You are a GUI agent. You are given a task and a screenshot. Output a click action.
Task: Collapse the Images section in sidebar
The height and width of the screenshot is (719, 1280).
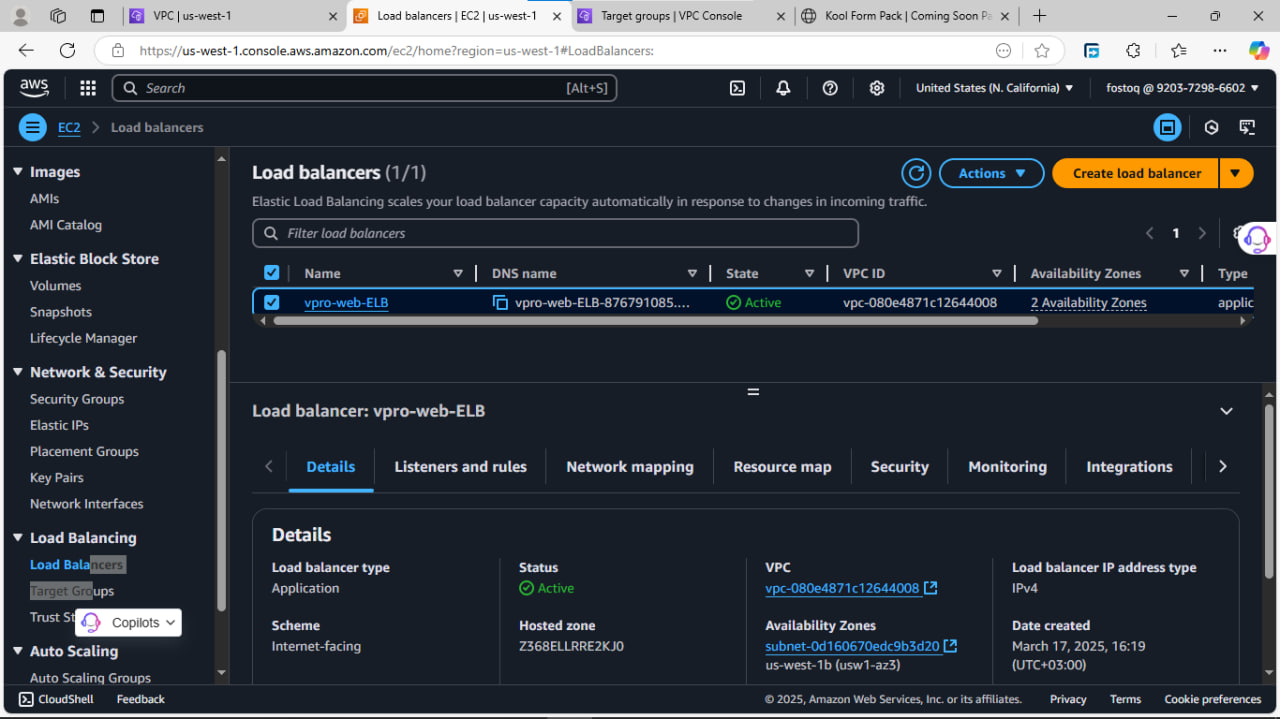coord(18,172)
